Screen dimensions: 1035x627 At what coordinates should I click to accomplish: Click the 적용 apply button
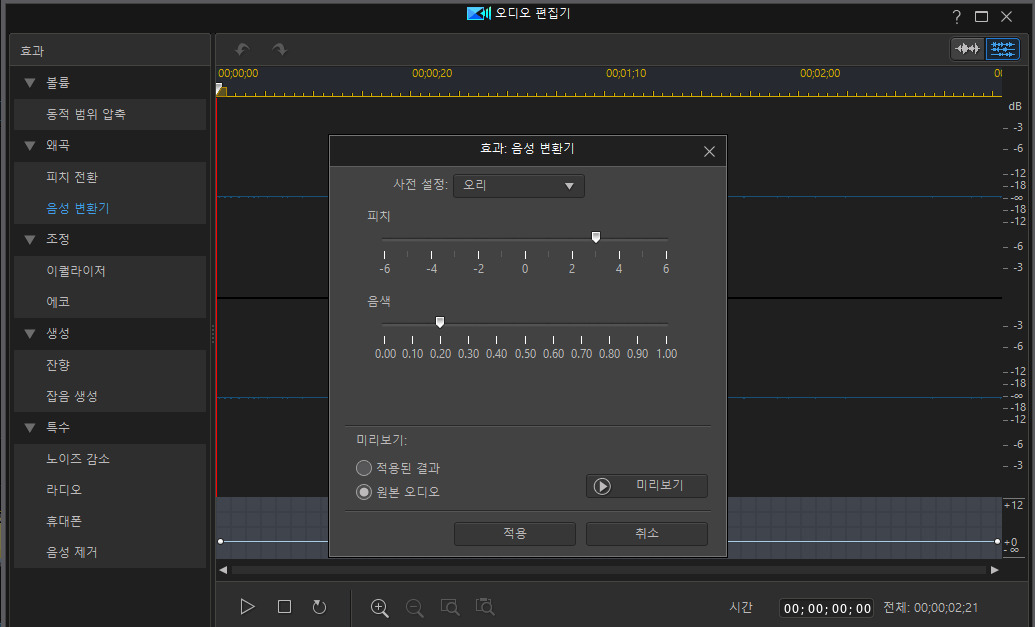click(x=515, y=533)
